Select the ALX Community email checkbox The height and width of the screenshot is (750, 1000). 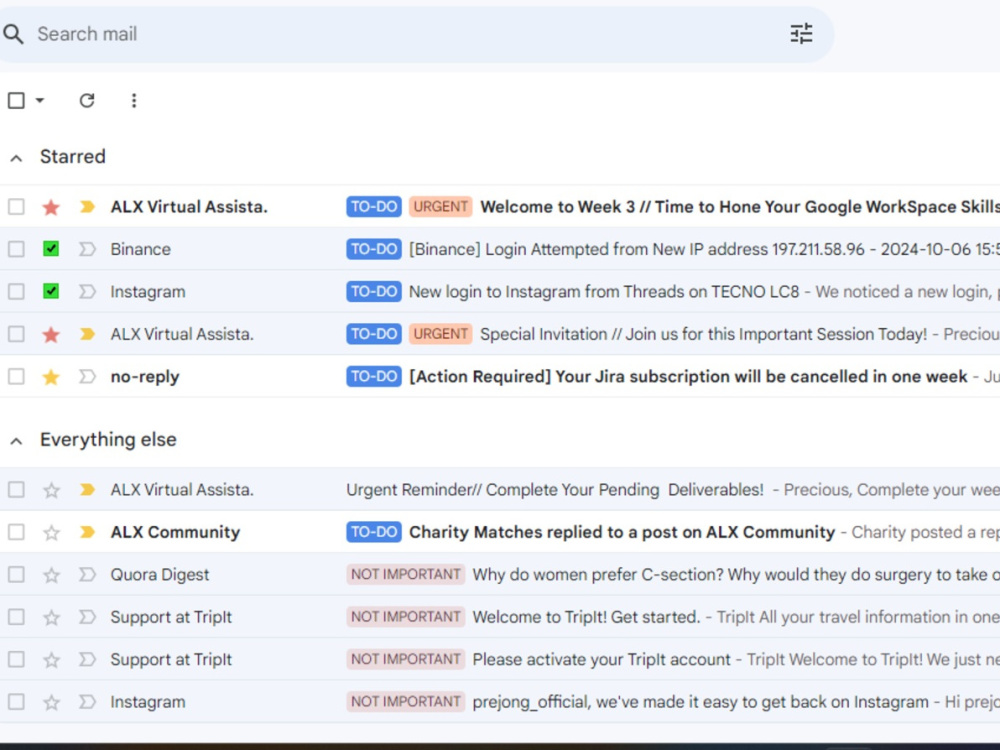click(16, 532)
